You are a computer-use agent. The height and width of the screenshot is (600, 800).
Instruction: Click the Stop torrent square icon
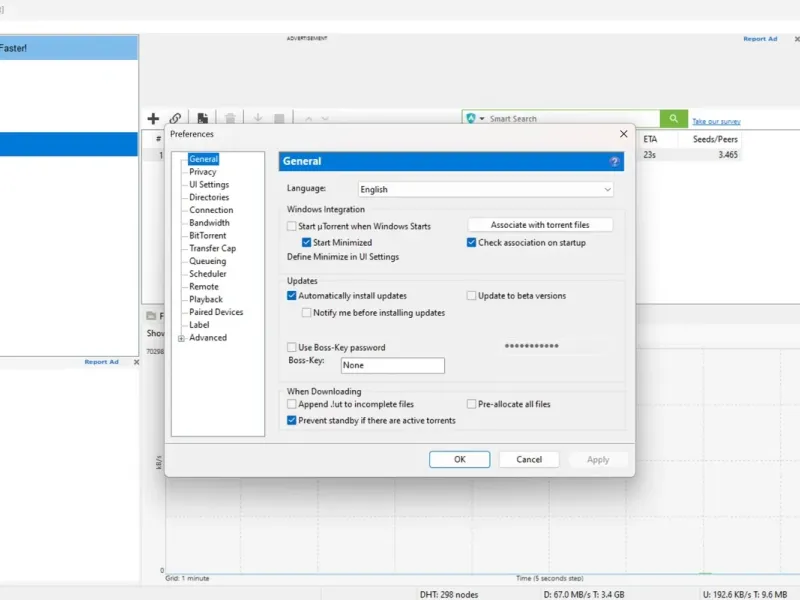(279, 119)
